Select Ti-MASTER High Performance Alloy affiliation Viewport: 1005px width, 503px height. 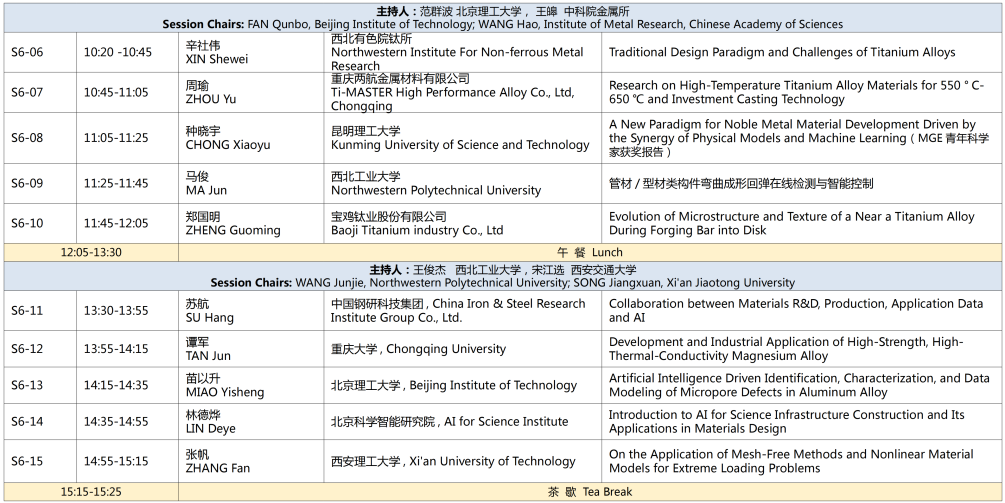pos(452,92)
